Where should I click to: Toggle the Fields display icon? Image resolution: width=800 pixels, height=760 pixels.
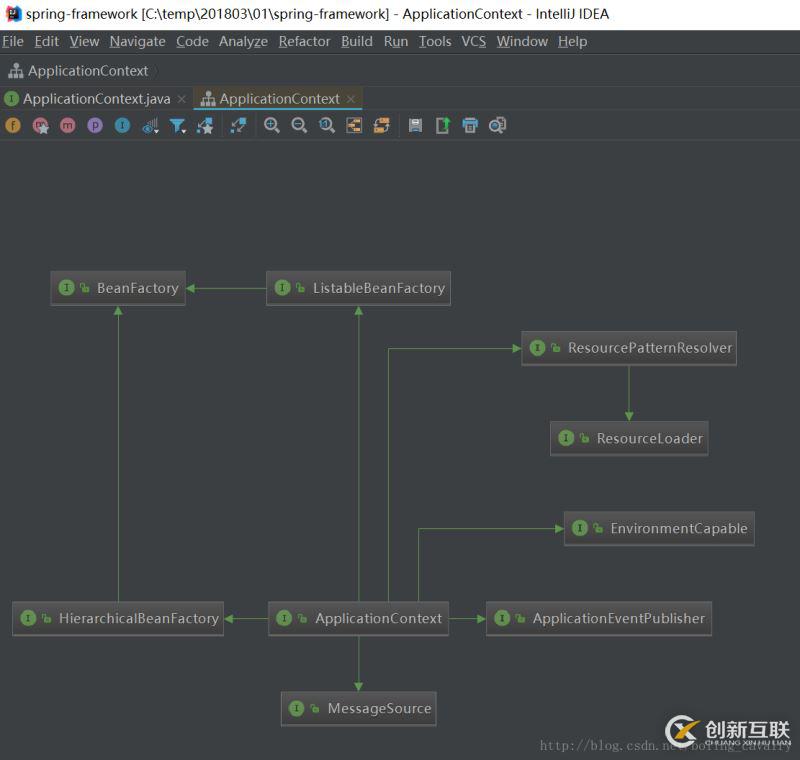point(13,125)
